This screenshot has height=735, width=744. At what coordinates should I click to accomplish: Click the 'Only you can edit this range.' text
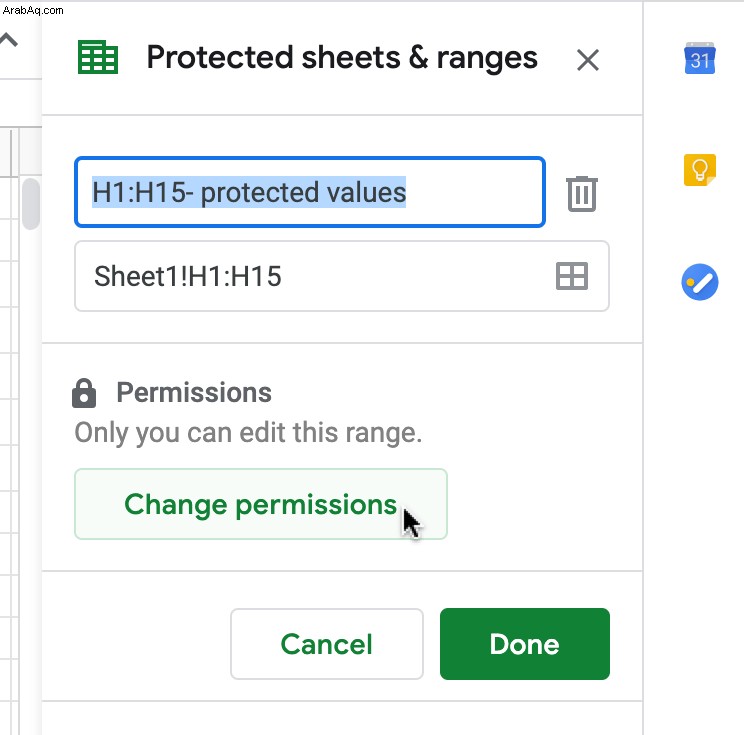(x=248, y=433)
